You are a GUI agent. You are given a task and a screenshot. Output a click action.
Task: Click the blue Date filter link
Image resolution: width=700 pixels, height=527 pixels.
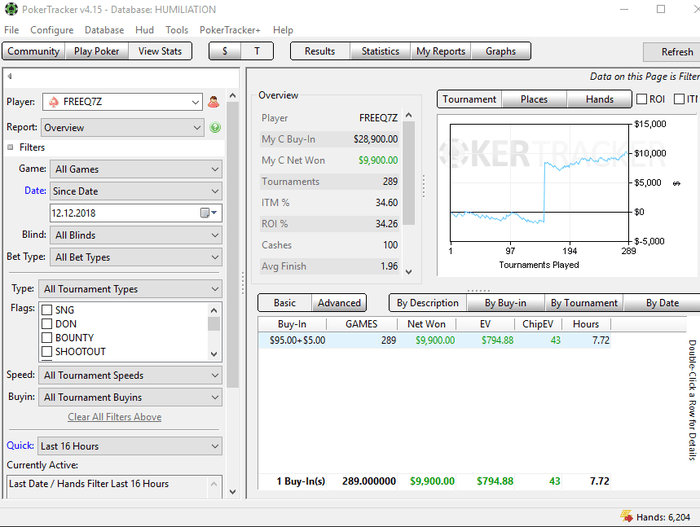[35, 190]
